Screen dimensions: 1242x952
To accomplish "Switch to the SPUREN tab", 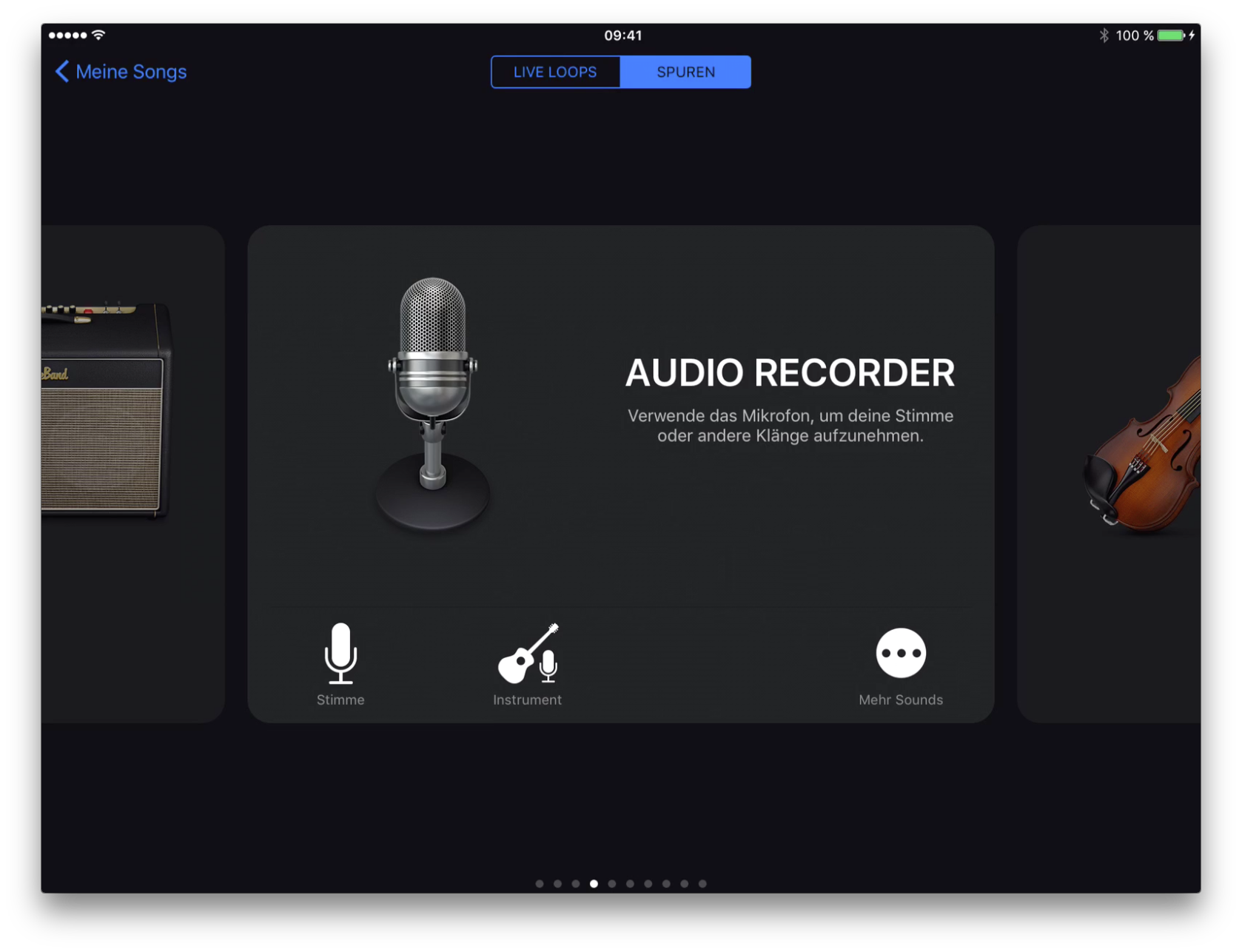I will tap(685, 72).
